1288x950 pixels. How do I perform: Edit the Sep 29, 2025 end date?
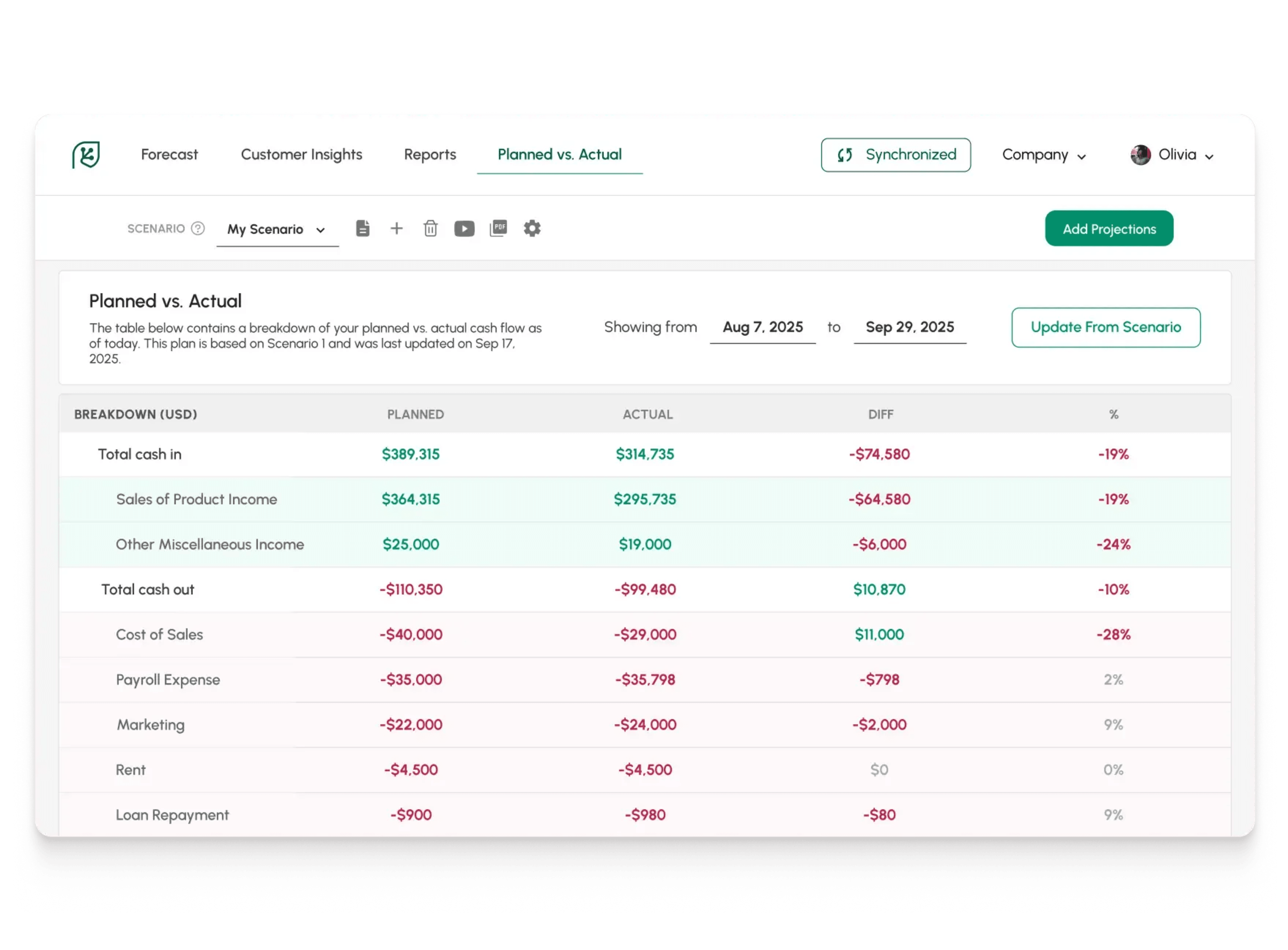coord(910,327)
